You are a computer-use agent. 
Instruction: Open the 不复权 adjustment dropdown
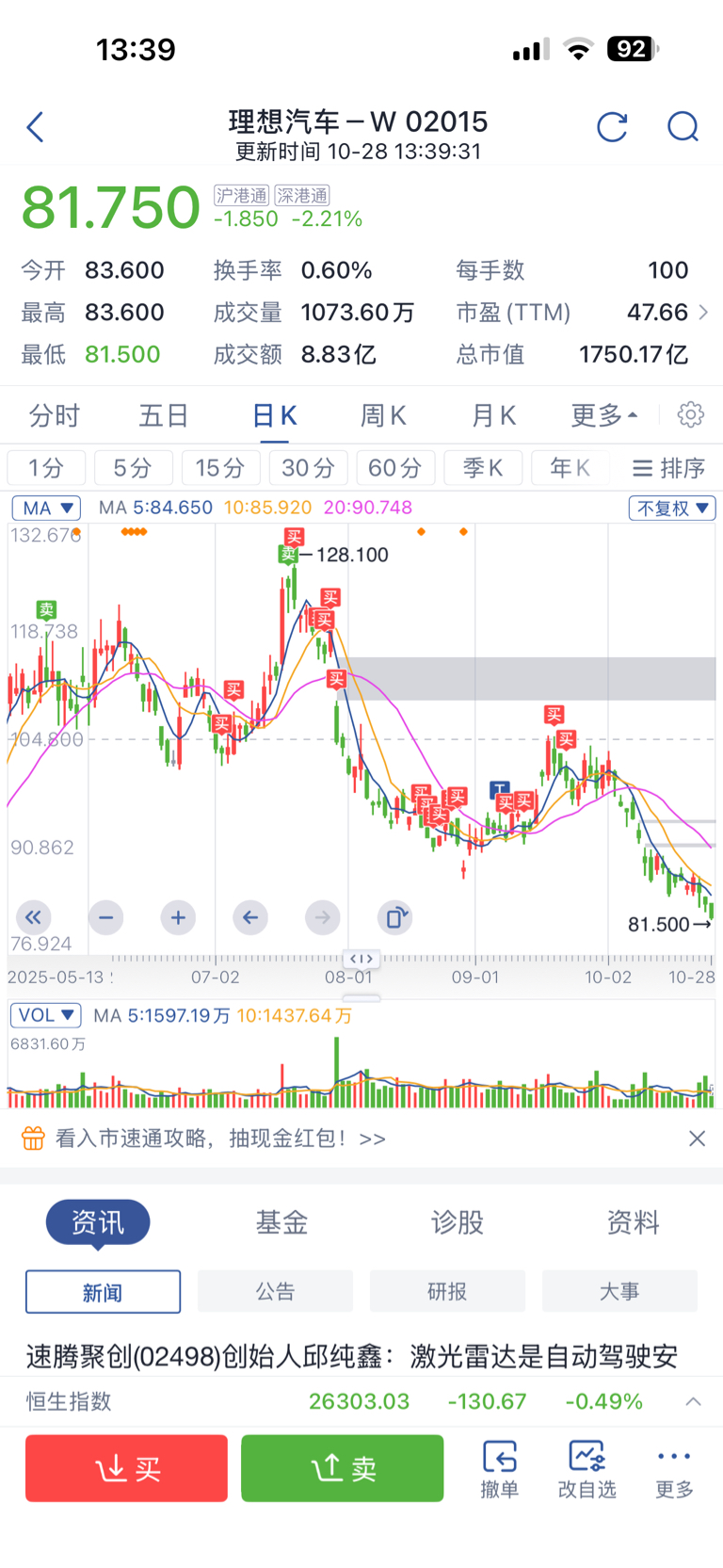pos(672,508)
